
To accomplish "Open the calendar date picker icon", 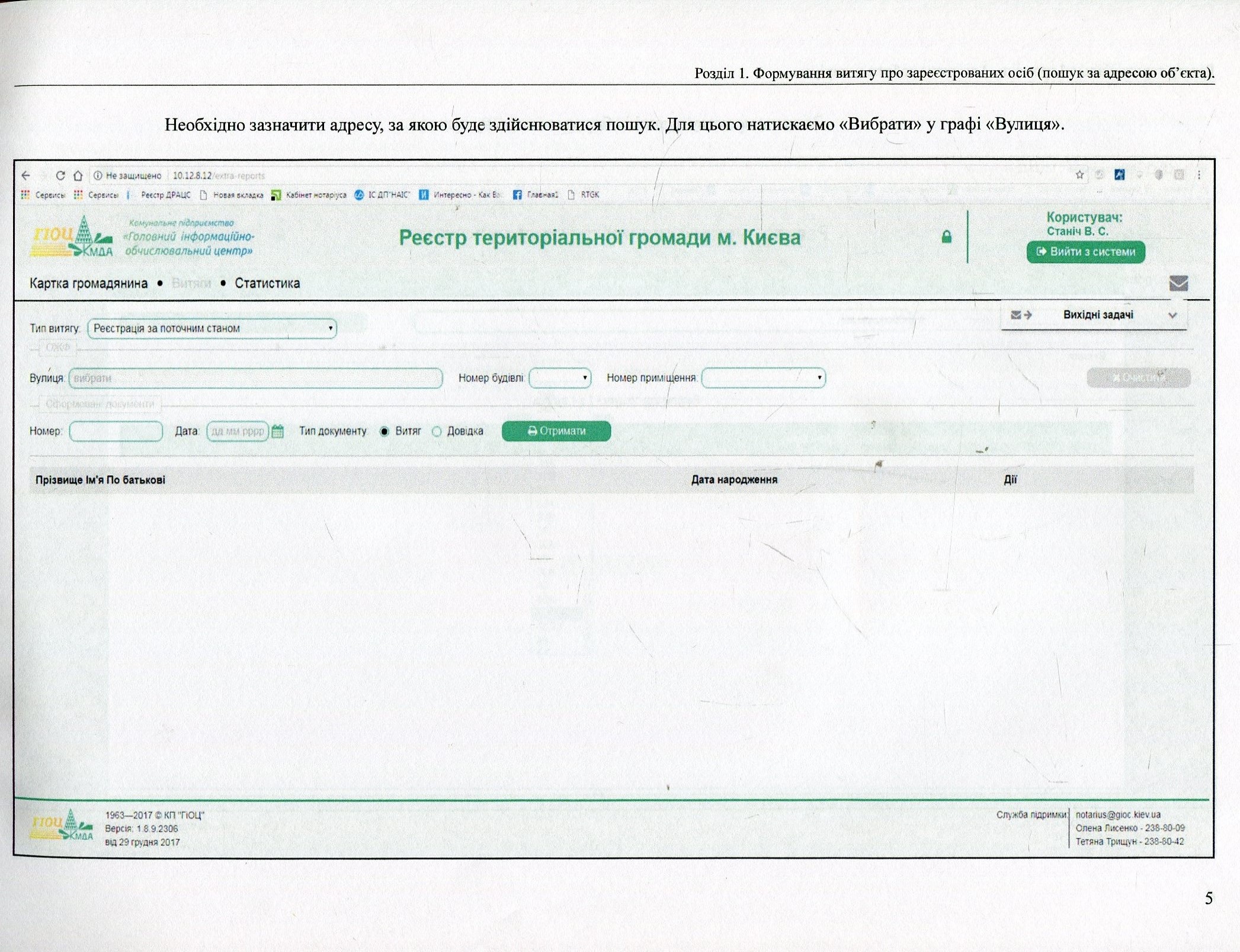I will (x=277, y=431).
